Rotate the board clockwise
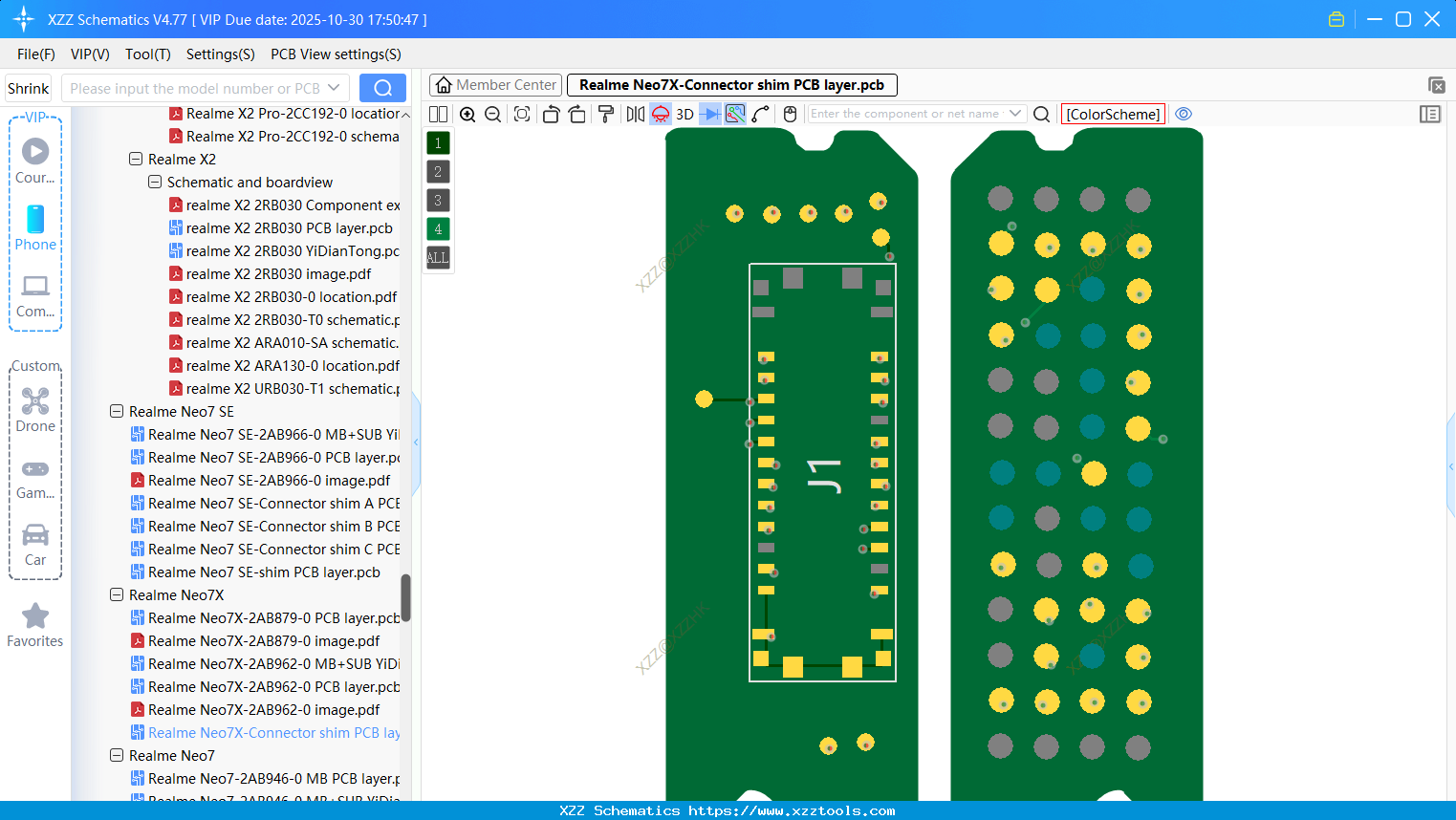 tap(577, 114)
